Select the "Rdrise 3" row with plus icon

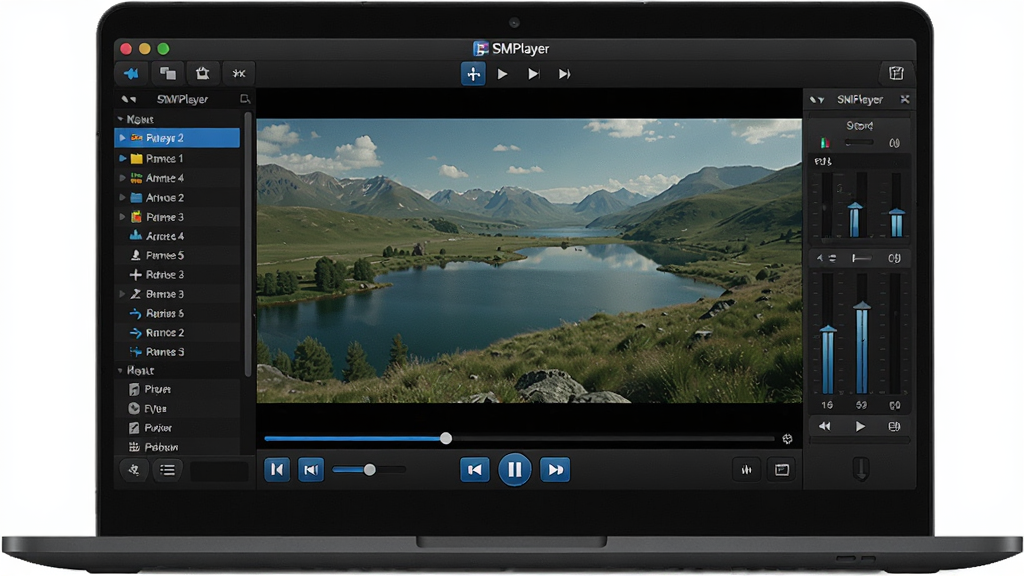tap(178, 274)
